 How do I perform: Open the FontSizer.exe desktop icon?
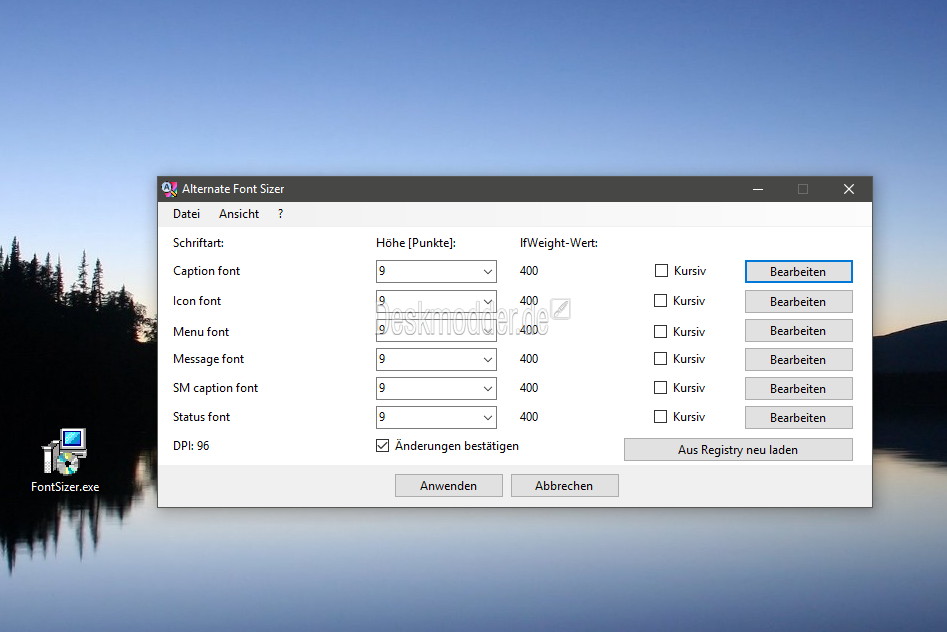point(65,460)
